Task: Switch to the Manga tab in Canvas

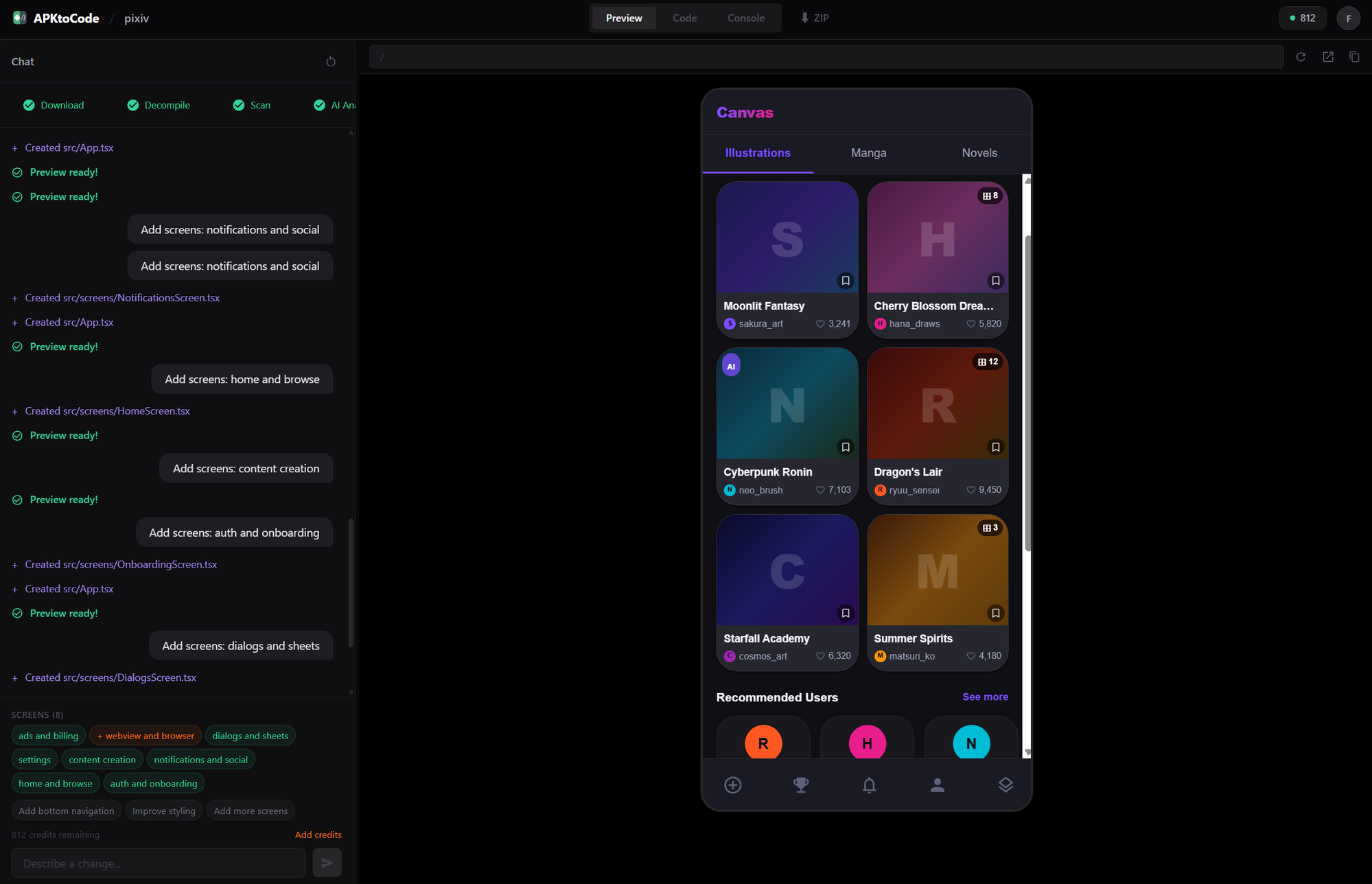Action: [868, 152]
